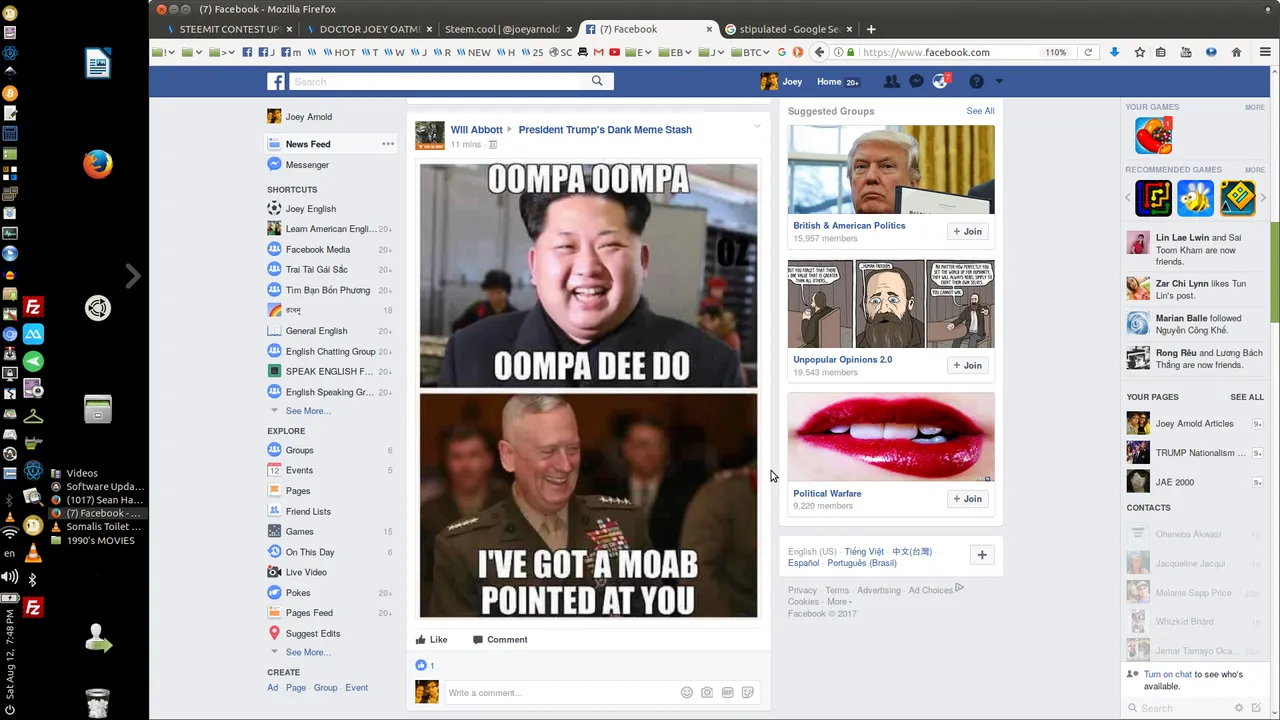Click the Write a comment field
Screen dimensions: 1280x720
560,692
